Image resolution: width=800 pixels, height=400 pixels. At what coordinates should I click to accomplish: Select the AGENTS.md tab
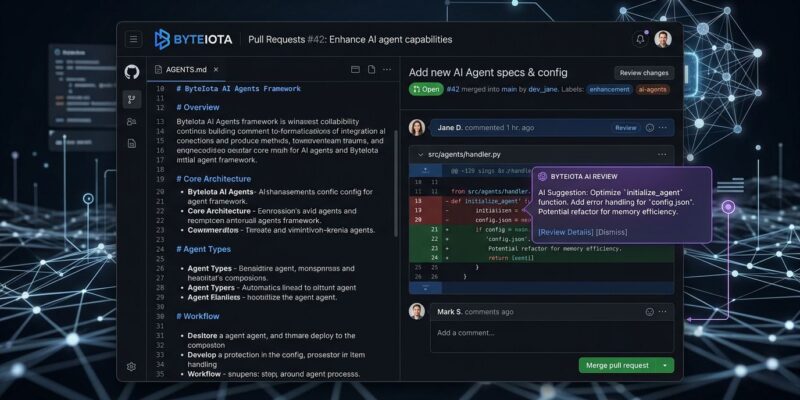186,69
